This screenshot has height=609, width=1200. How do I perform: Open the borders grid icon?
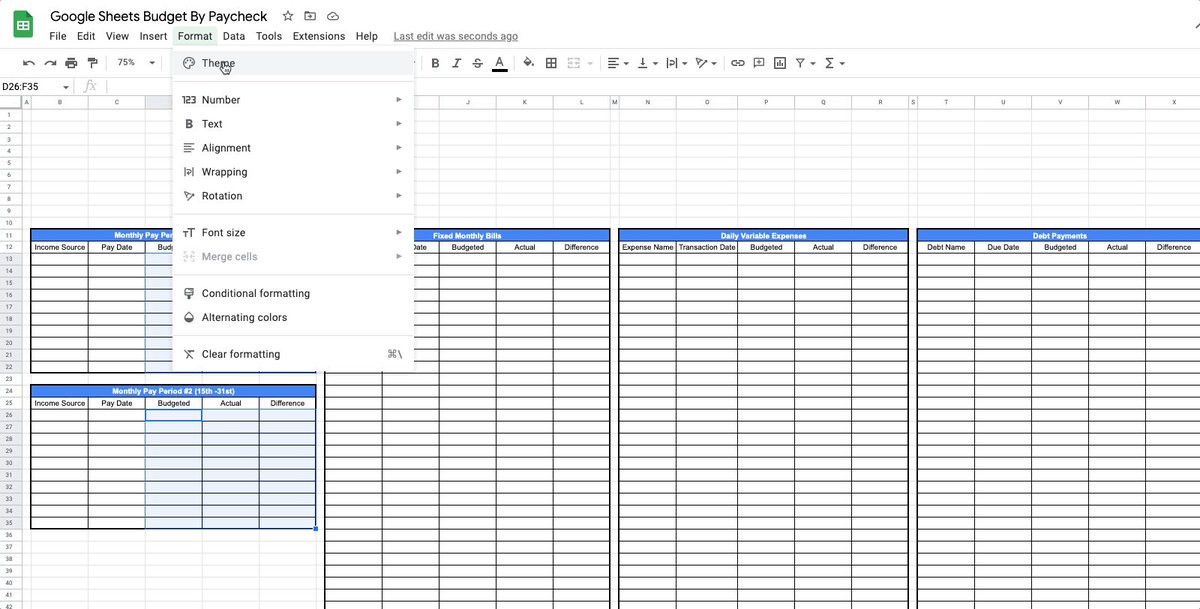[x=551, y=63]
